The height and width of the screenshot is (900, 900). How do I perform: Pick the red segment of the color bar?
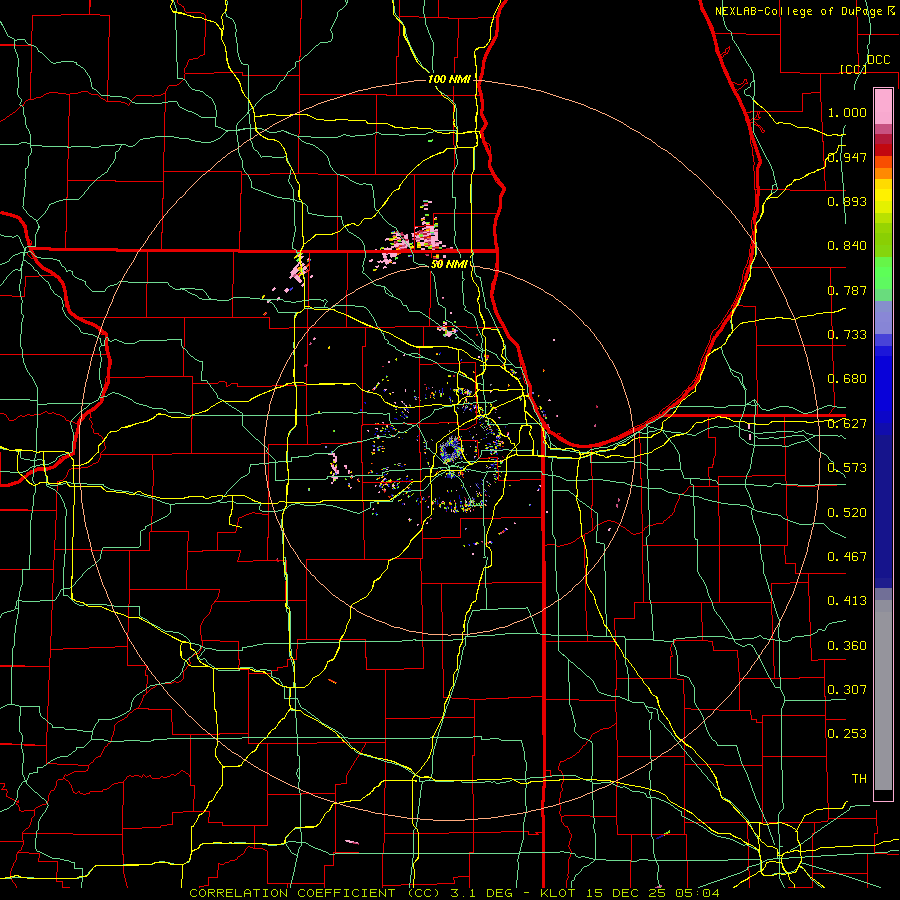(x=883, y=150)
